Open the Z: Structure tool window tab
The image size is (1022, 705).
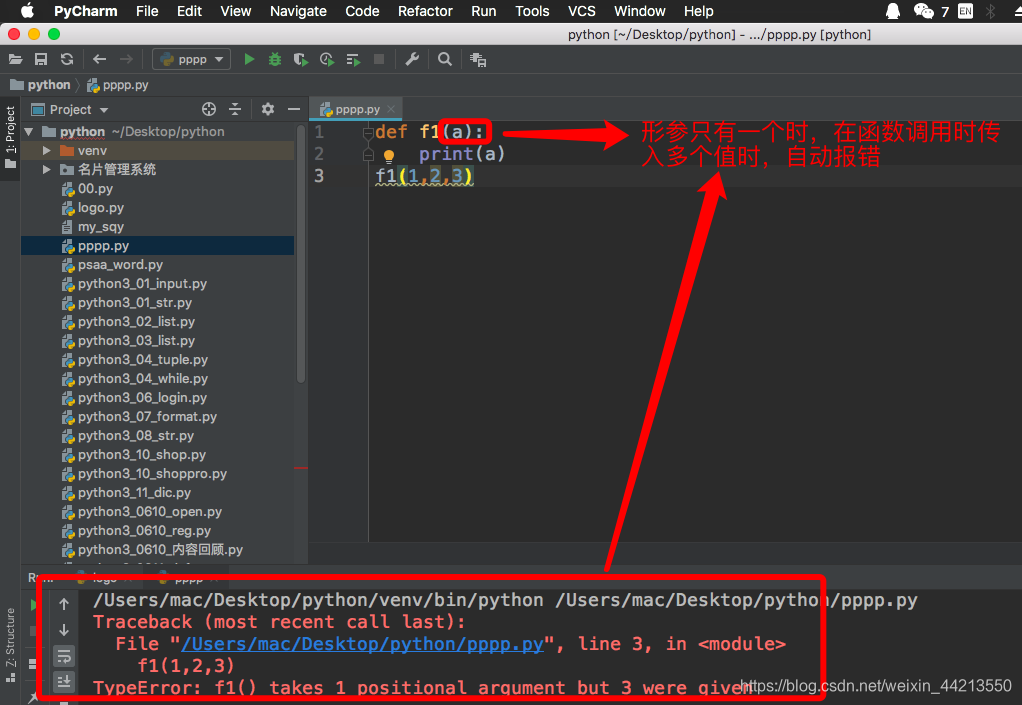10,645
